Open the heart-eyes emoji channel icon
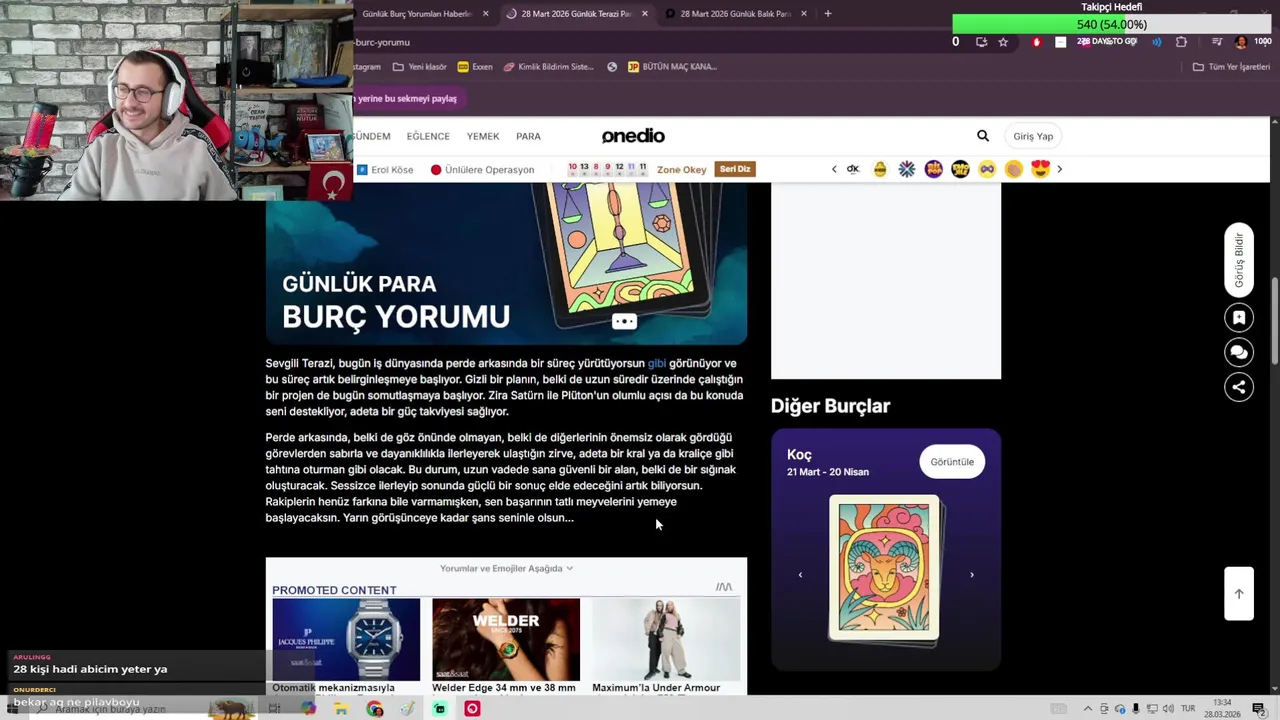The width and height of the screenshot is (1280, 720). pyautogui.click(x=1040, y=169)
